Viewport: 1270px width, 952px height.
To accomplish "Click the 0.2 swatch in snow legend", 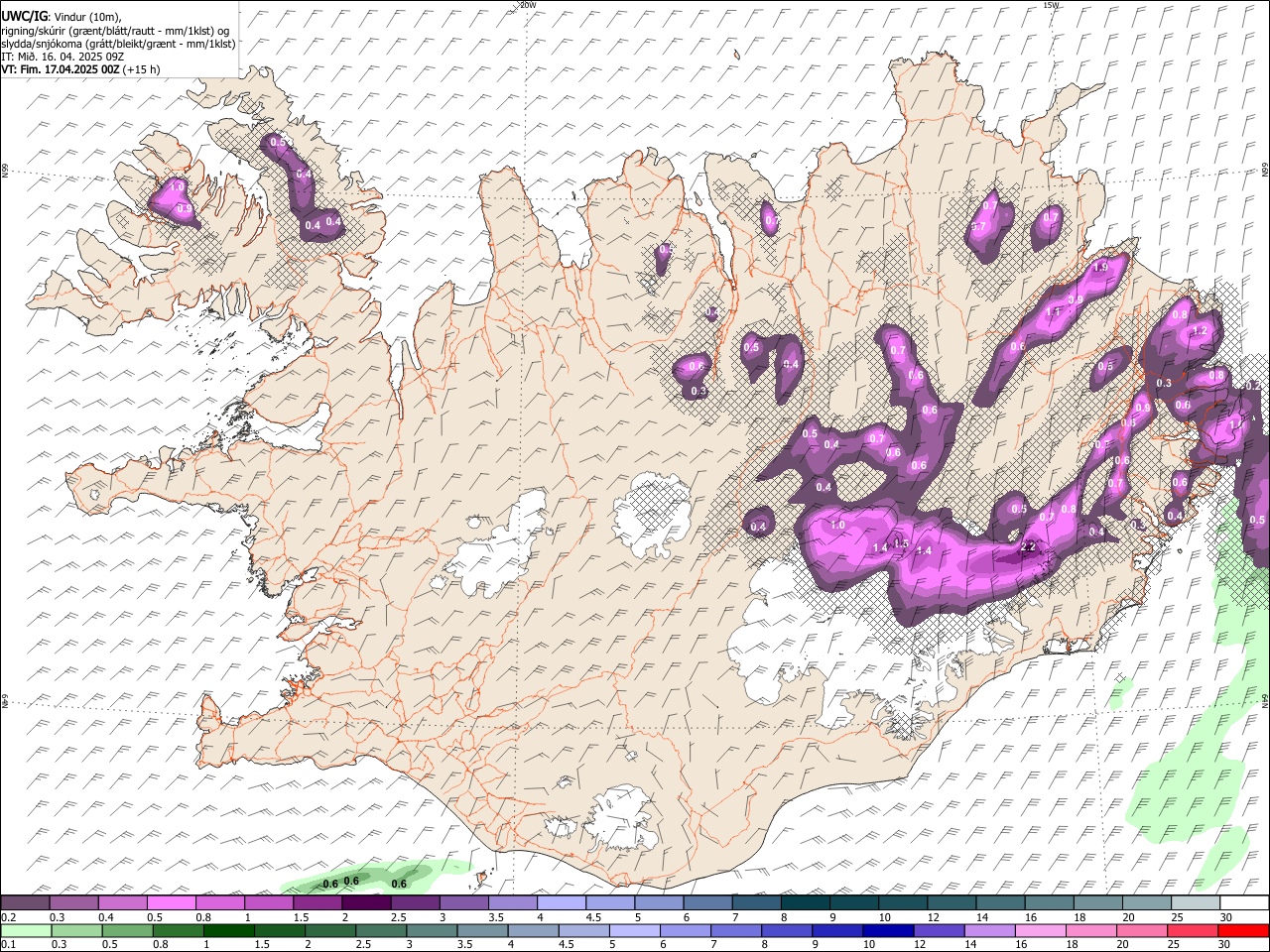I will click(x=26, y=902).
